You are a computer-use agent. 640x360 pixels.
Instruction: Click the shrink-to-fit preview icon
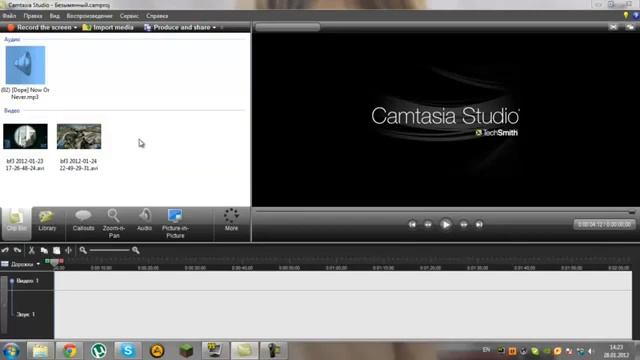[x=613, y=27]
